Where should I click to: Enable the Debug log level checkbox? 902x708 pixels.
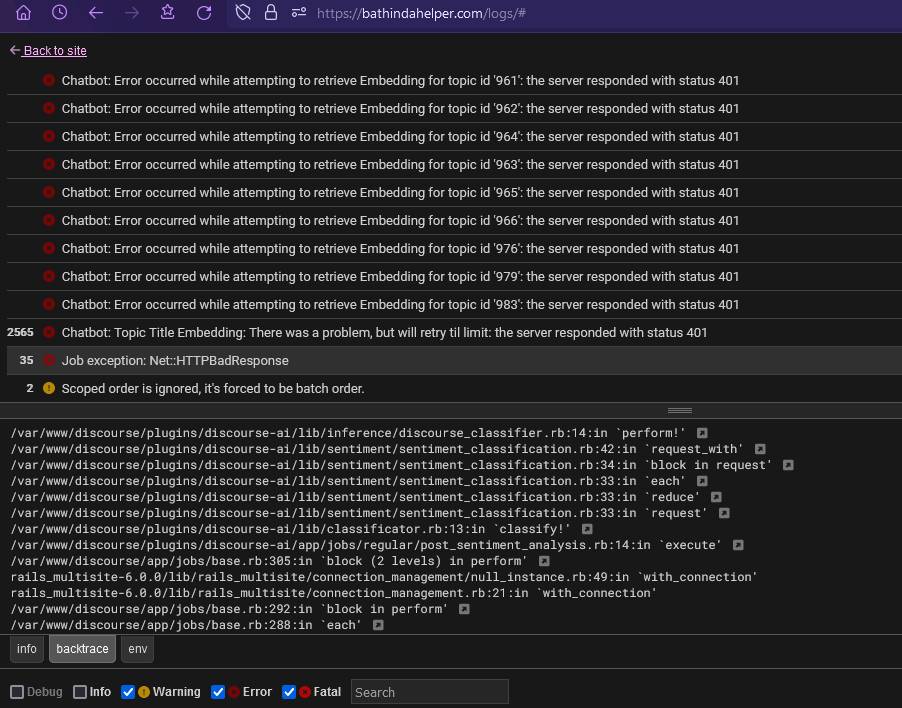pos(17,692)
